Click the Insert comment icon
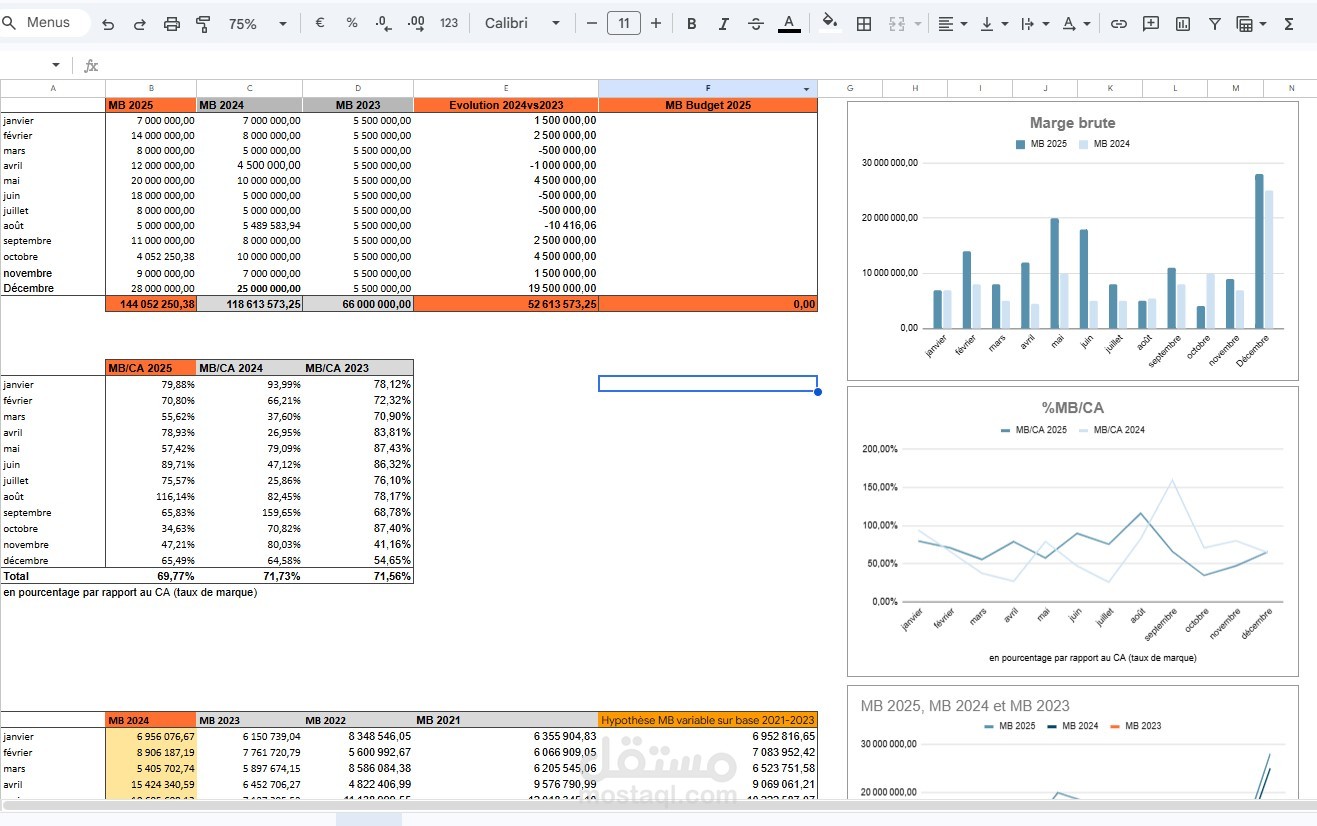This screenshot has width=1317, height=826. point(1151,23)
